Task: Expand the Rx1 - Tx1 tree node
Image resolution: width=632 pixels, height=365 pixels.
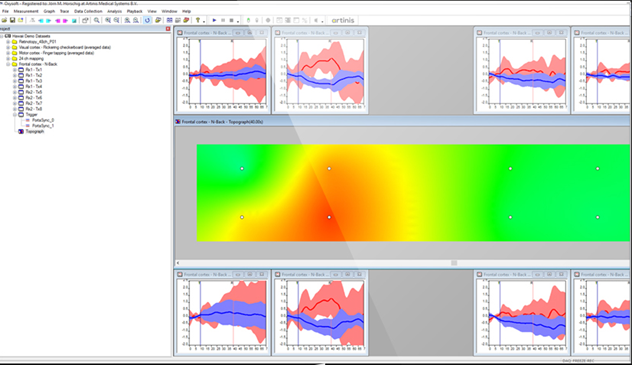Action: (15, 70)
